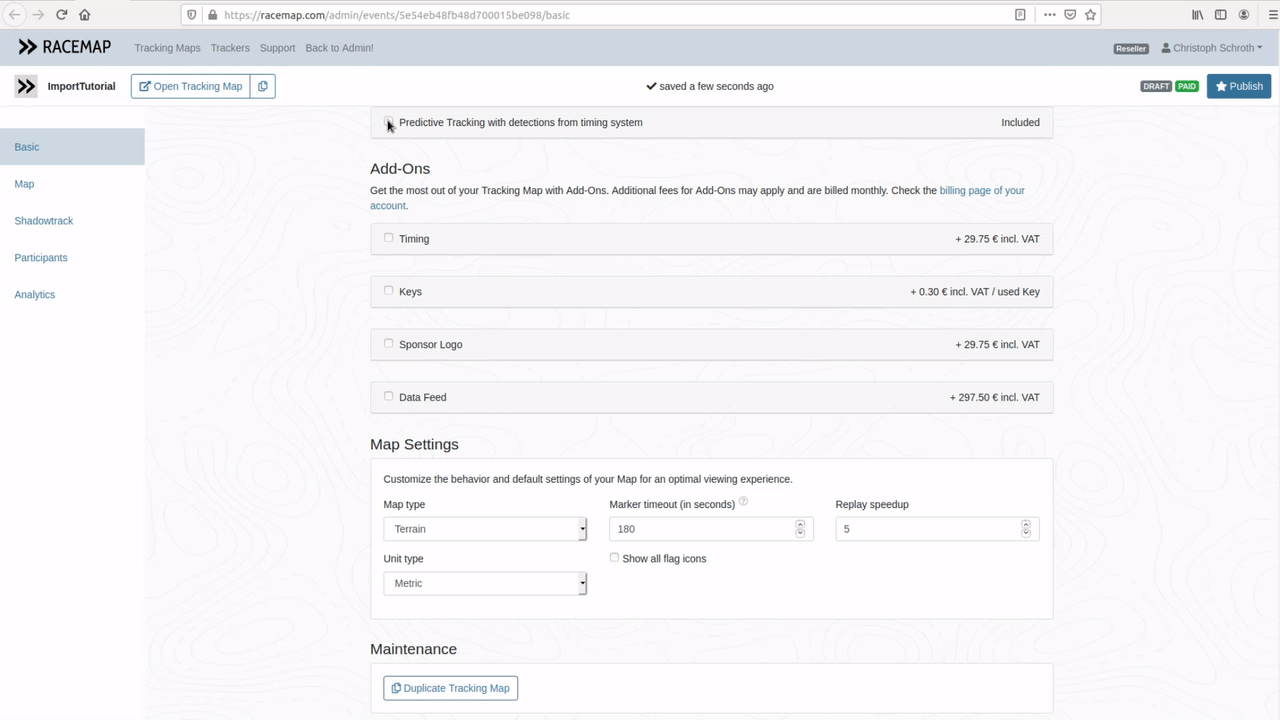Click the Marker timeout help question icon
Image resolution: width=1280 pixels, height=720 pixels.
point(743,502)
